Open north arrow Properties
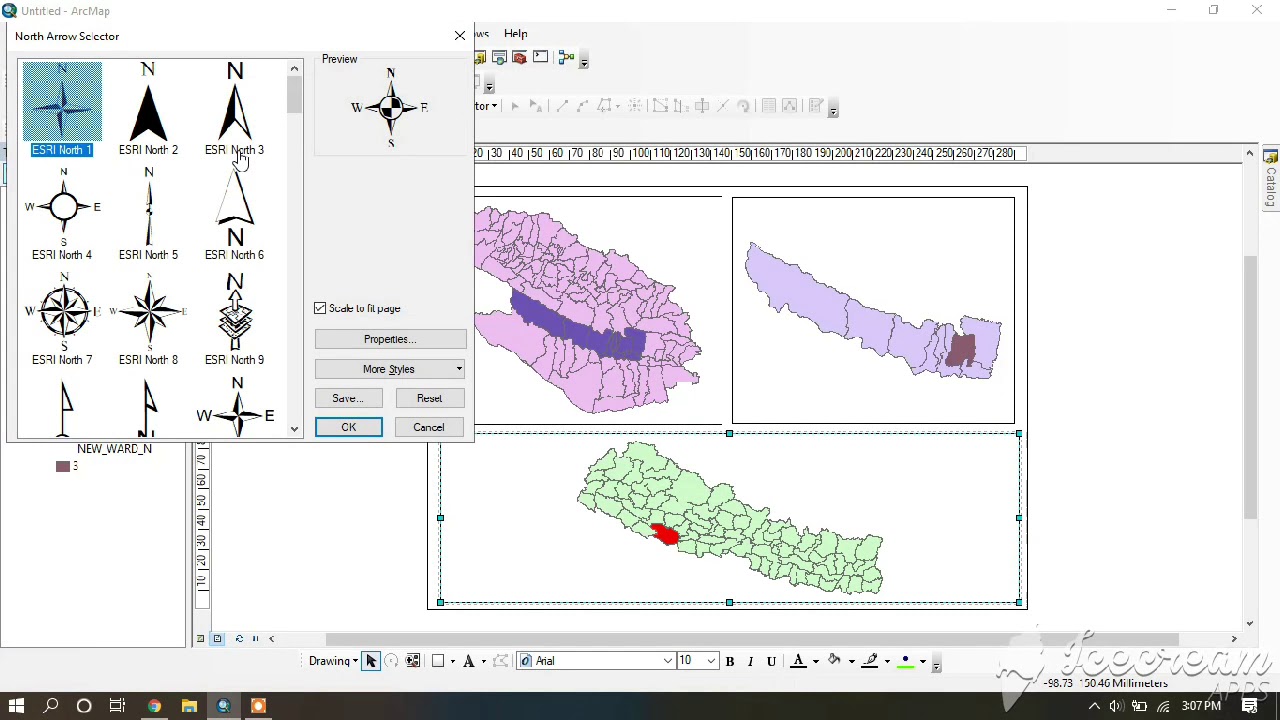The width and height of the screenshot is (1280, 720). tap(390, 339)
